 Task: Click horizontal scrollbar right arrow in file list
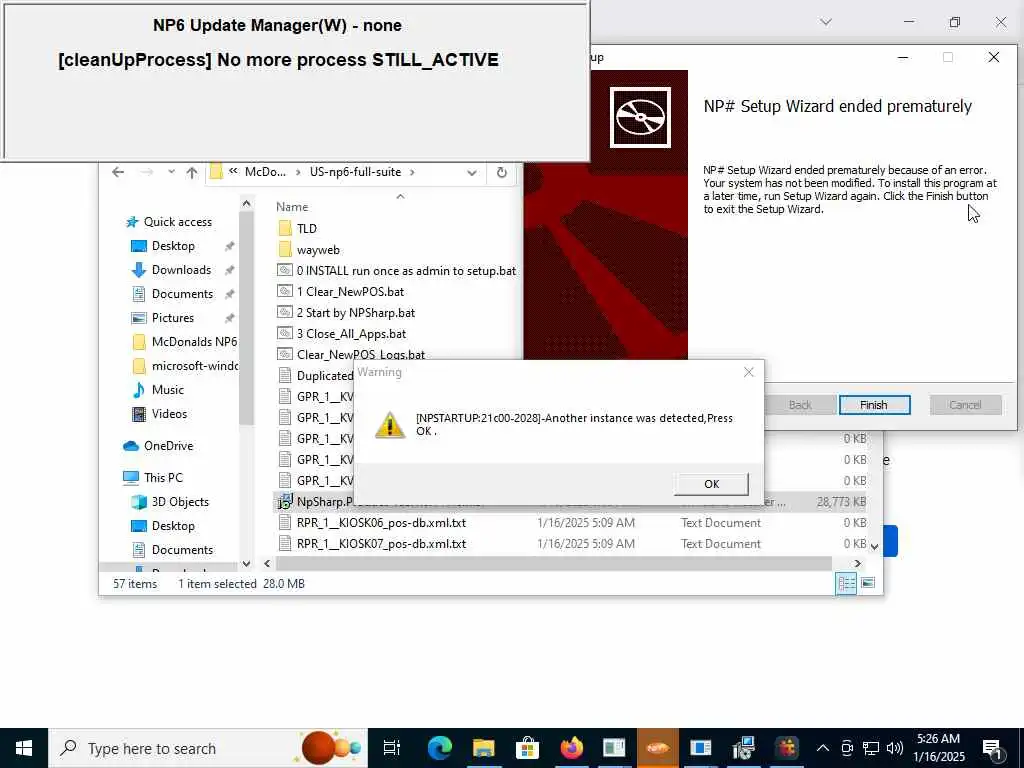pyautogui.click(x=857, y=563)
